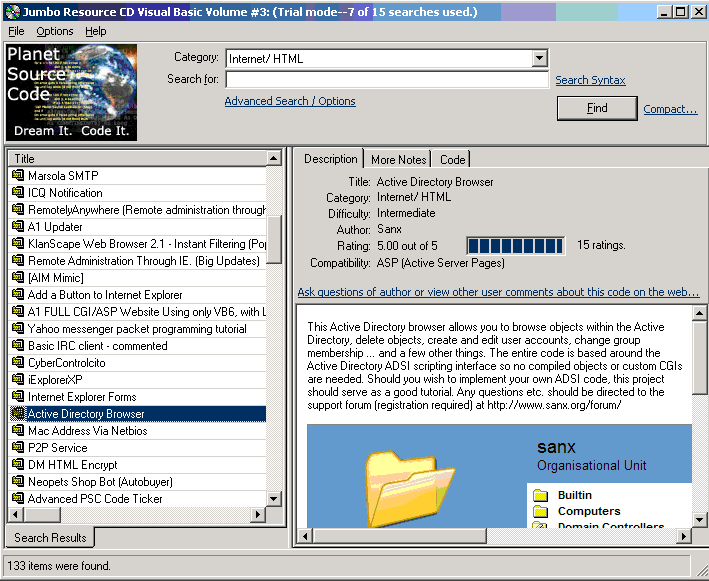Click the icon beside A1 FULL CGI/ASP Website
Image resolution: width=709 pixels, height=581 pixels.
18,311
